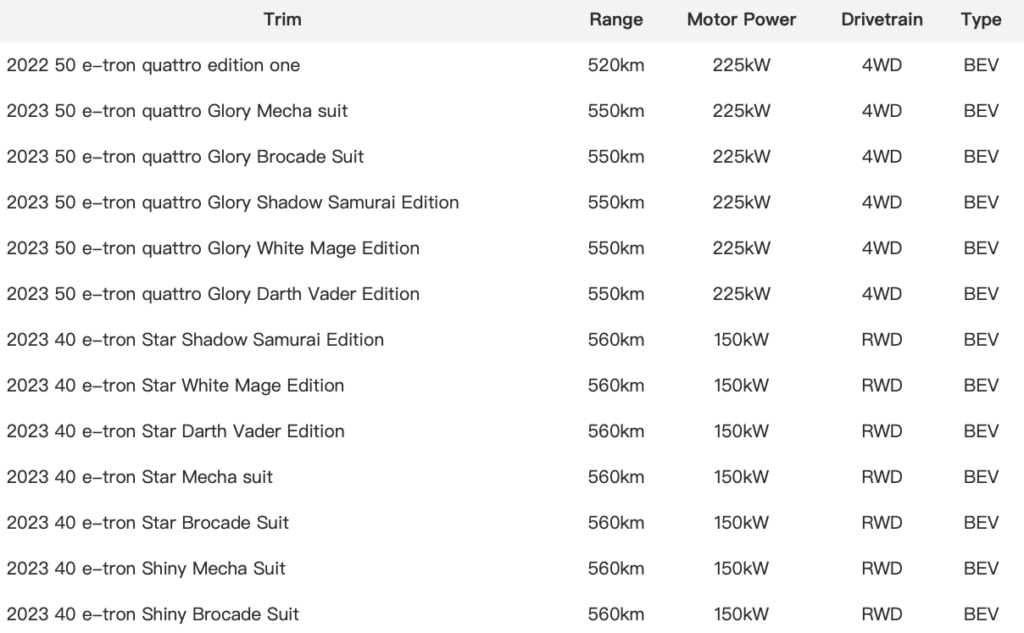Open 40 e-tron Star White Mage Edition

pos(175,385)
